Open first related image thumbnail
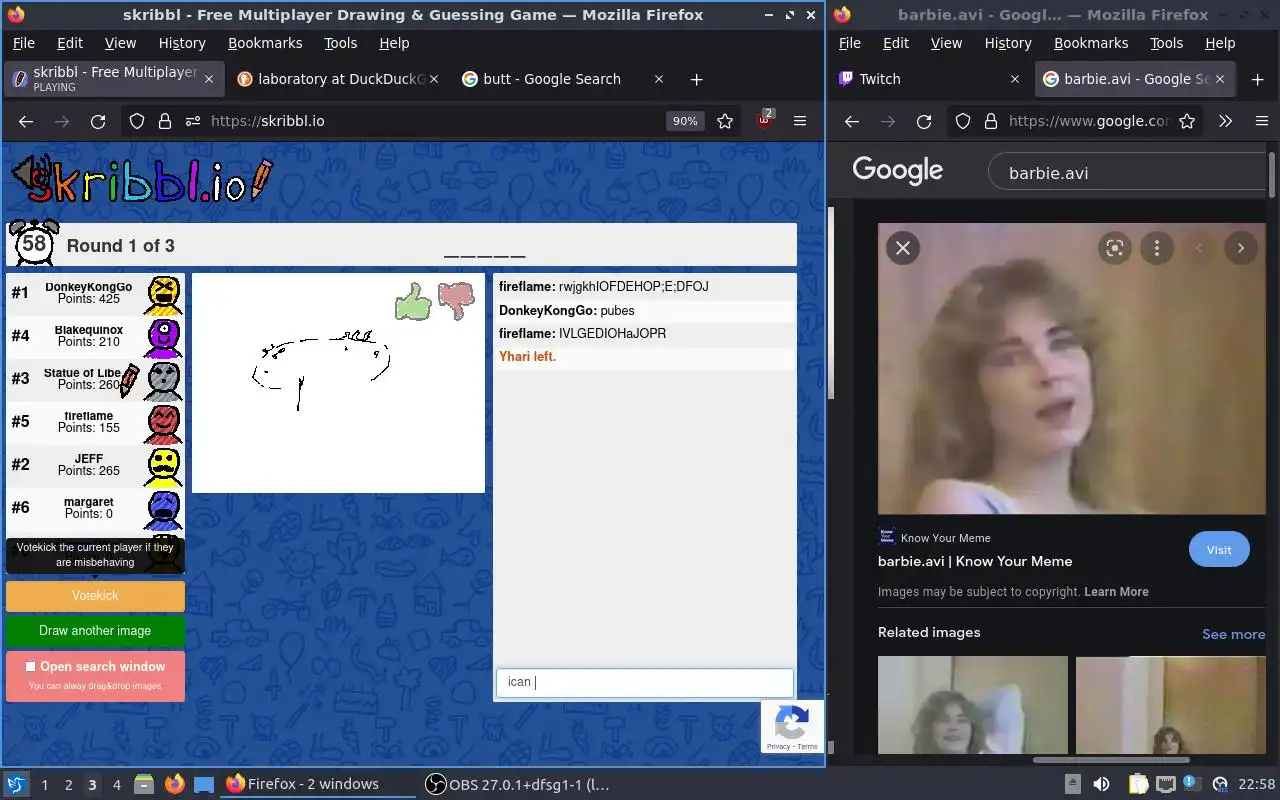The width and height of the screenshot is (1280, 800). pyautogui.click(x=973, y=705)
